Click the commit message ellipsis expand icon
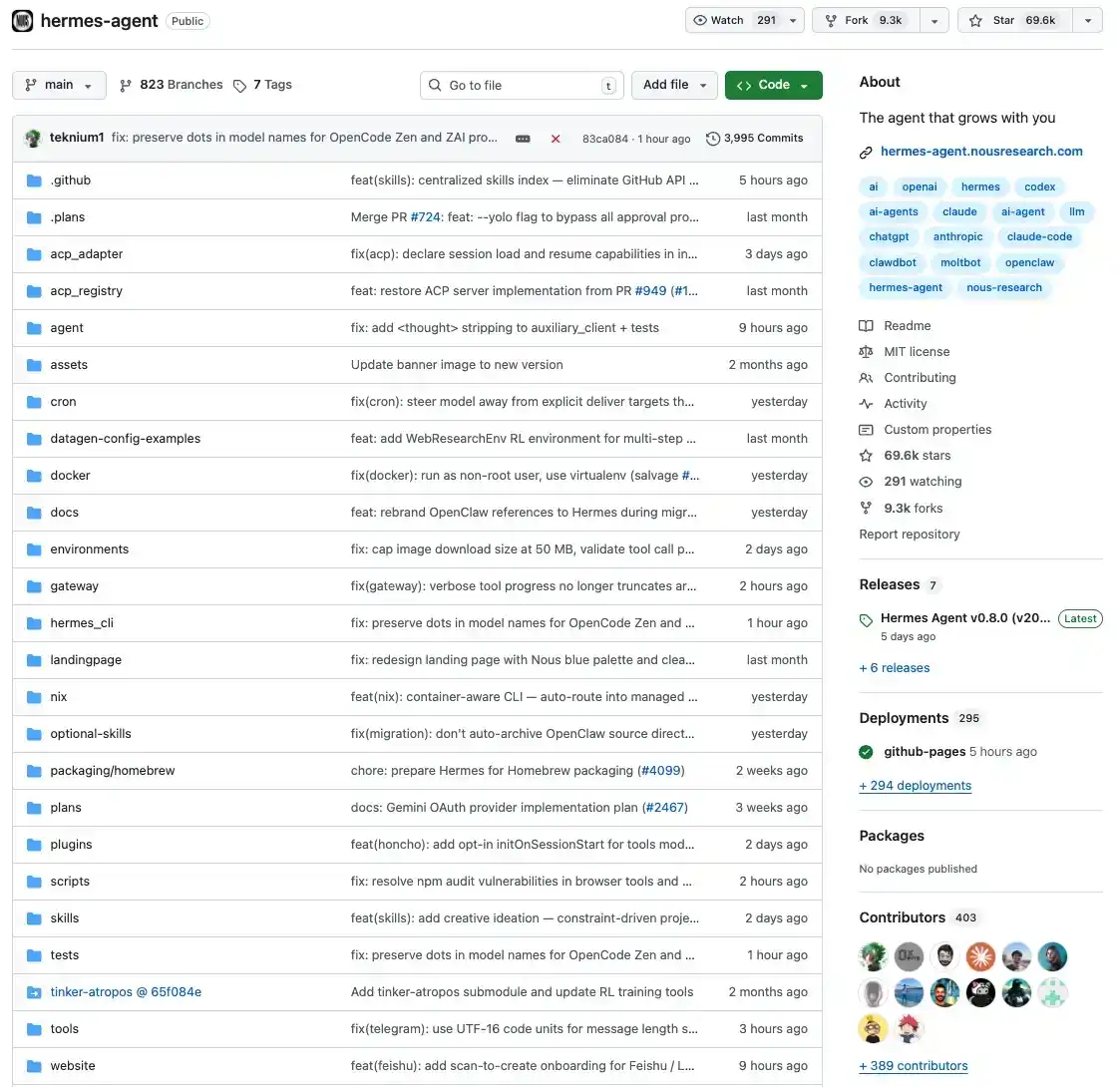Screen dimensions: 1120x1087 coord(523,139)
